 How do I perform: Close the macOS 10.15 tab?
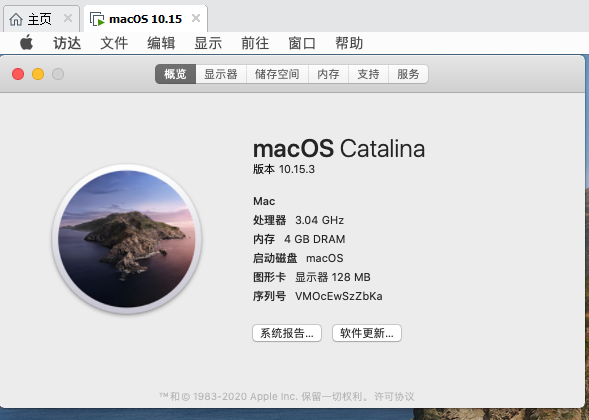196,18
